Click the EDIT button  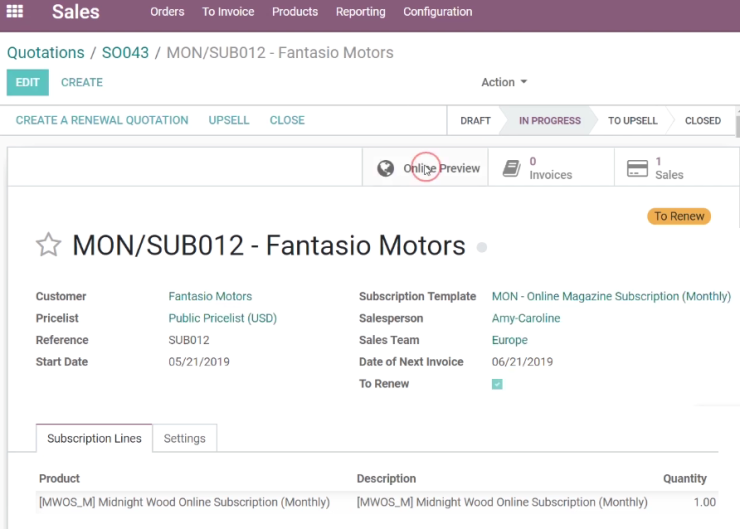(27, 83)
